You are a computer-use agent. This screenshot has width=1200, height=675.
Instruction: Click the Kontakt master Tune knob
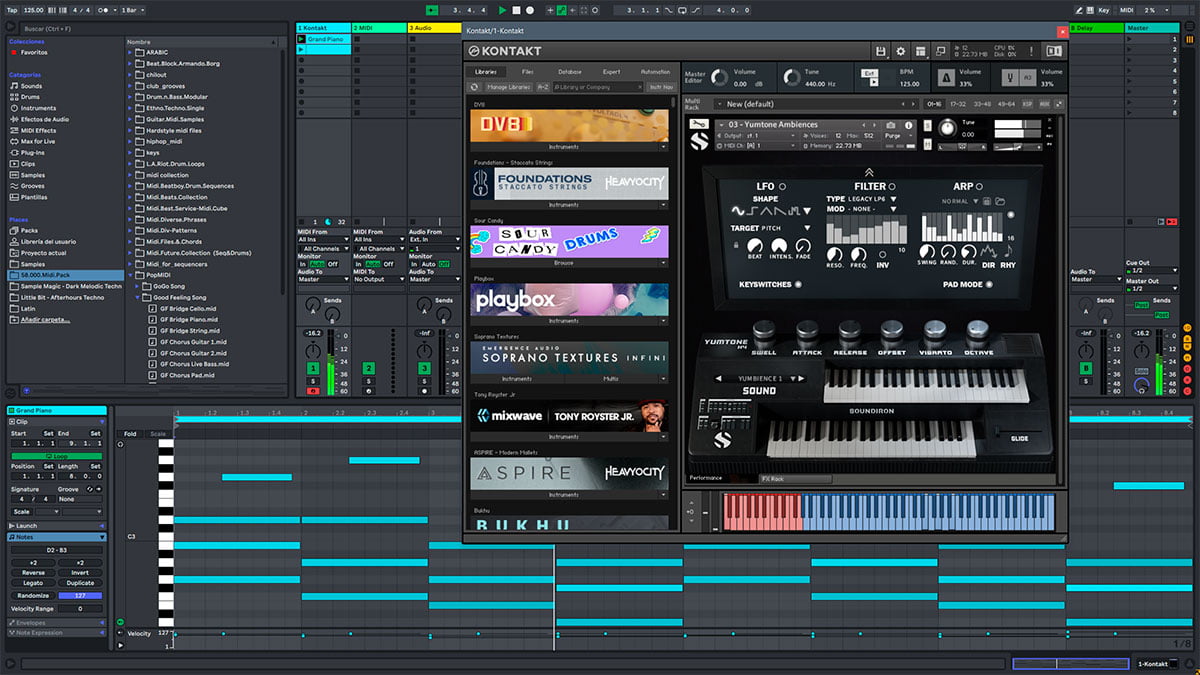pos(792,77)
